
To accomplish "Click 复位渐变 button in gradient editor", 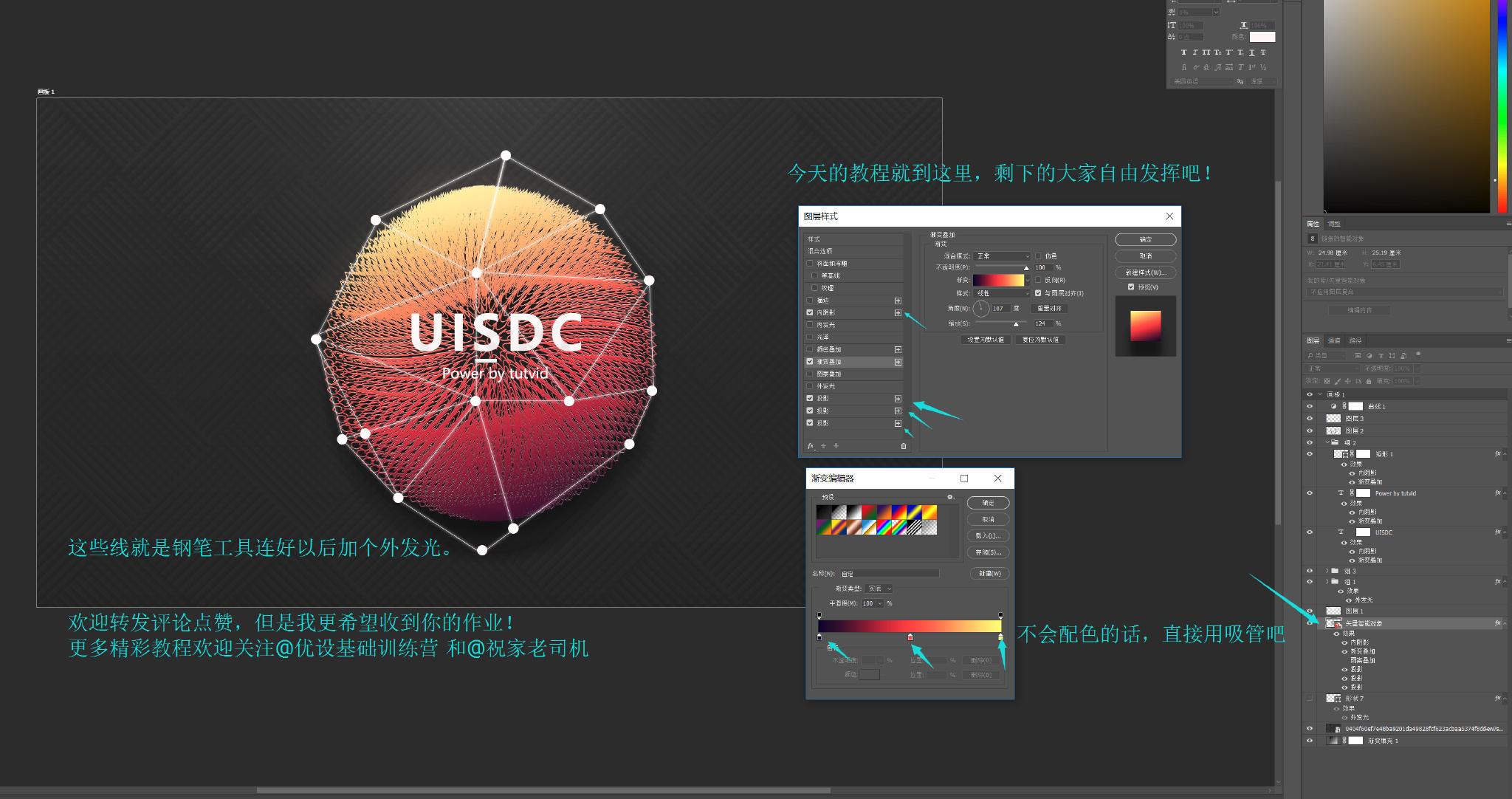I will [x=949, y=497].
